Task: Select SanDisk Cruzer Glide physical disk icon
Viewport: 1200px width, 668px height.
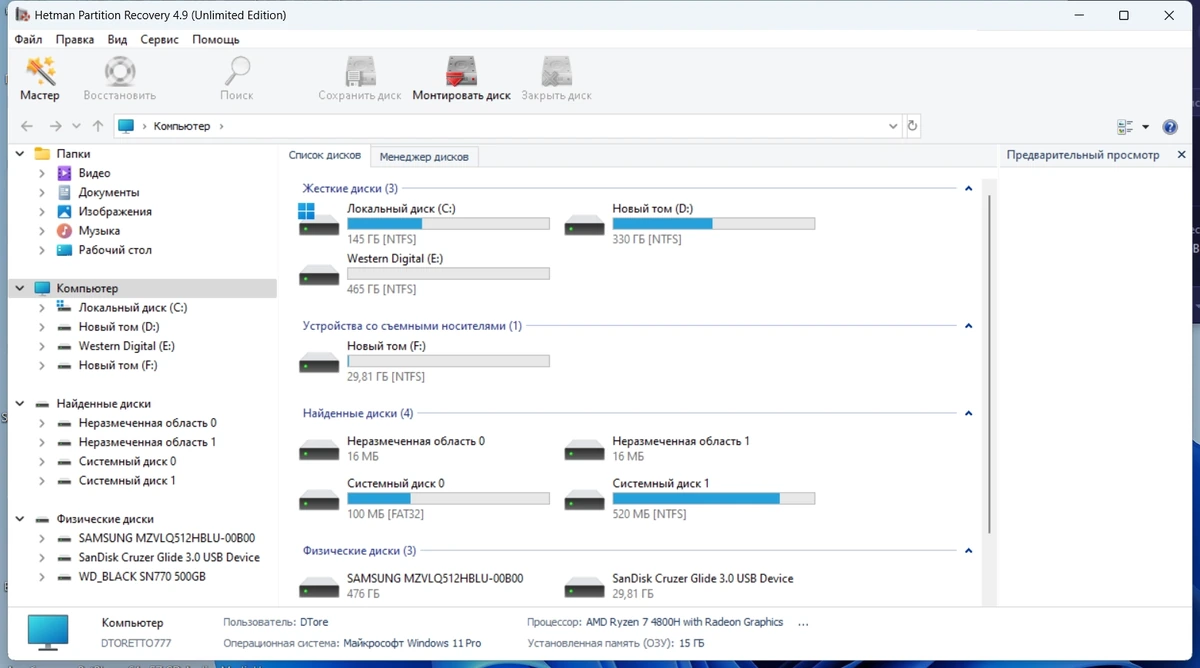Action: (x=585, y=586)
